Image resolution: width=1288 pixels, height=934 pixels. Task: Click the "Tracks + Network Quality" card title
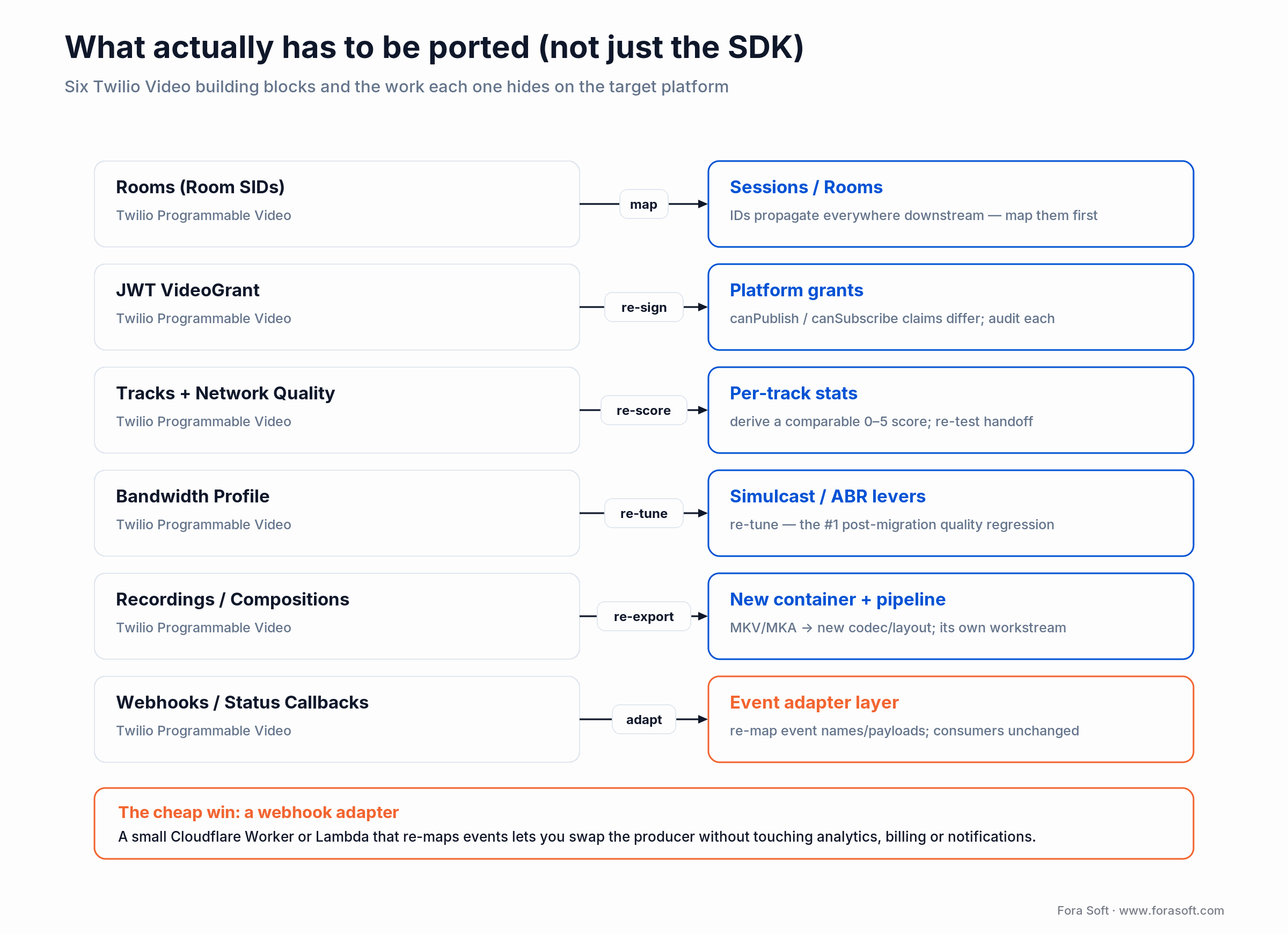click(x=225, y=393)
